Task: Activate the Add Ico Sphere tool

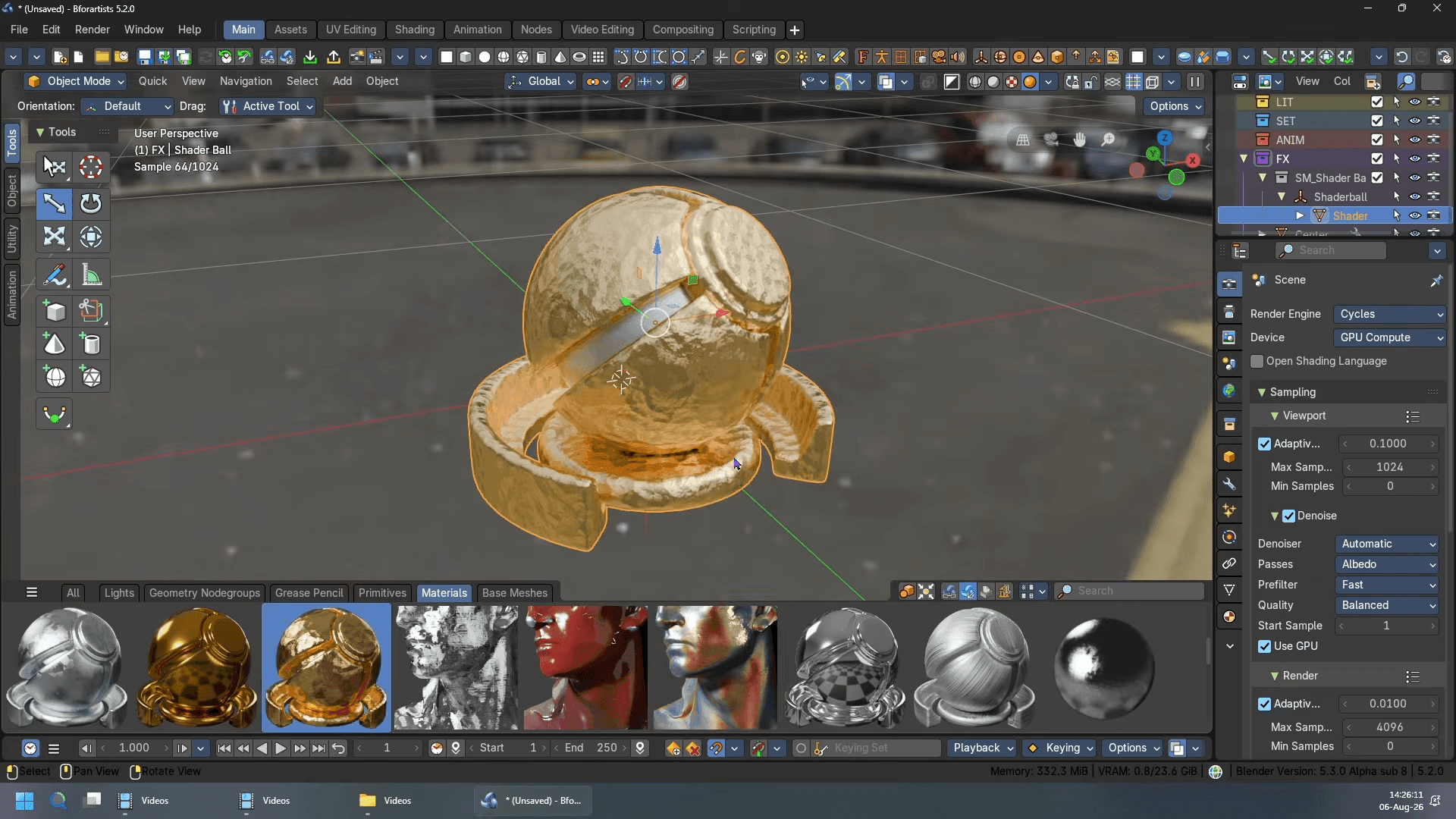Action: pyautogui.click(x=91, y=377)
